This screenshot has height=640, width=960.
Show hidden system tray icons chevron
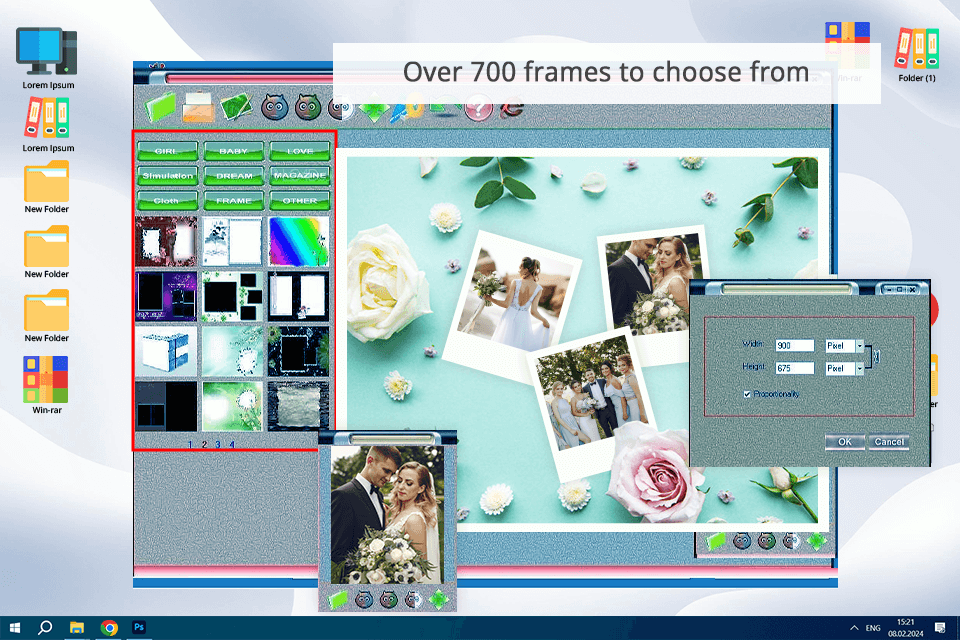[x=853, y=628]
